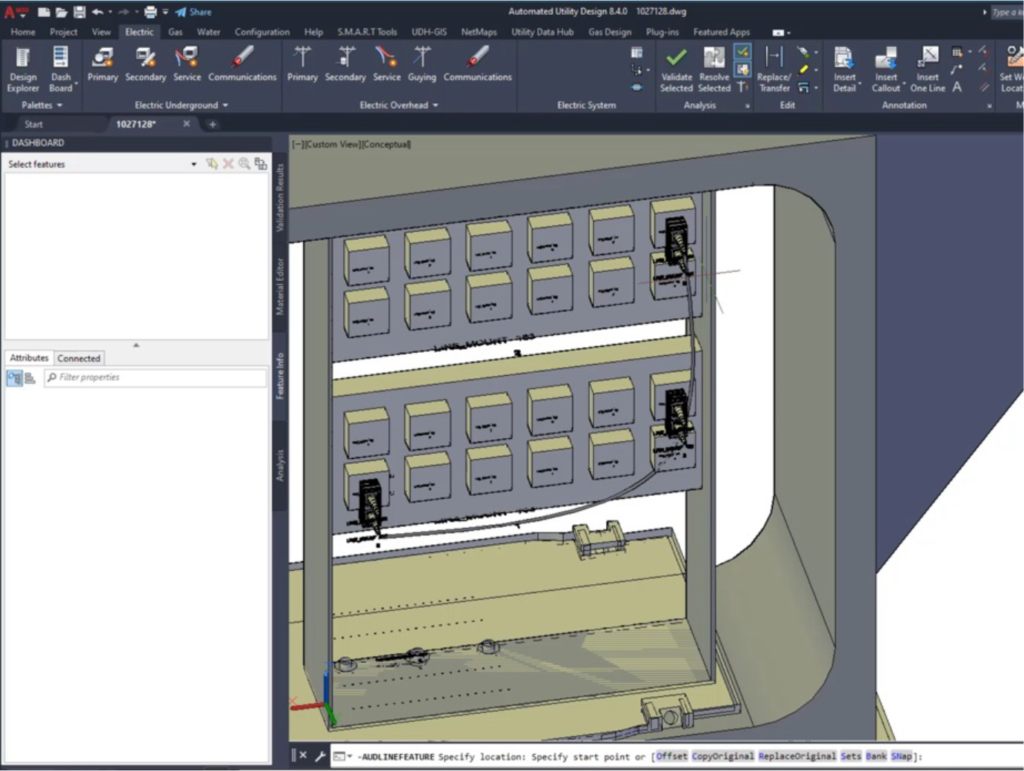Switch to the Start document tab
The width and height of the screenshot is (1024, 771).
pos(33,124)
